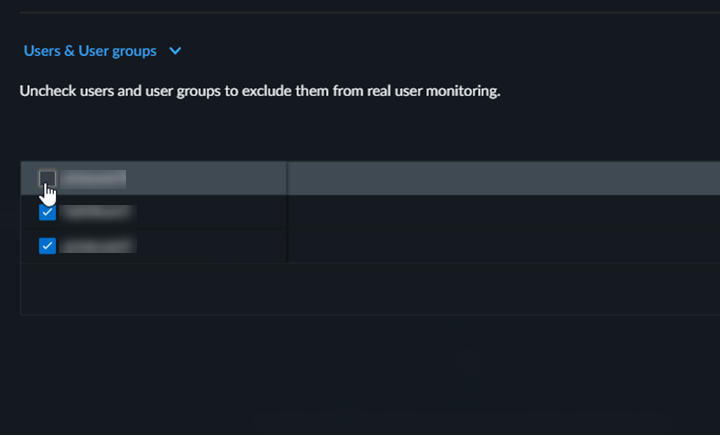
Task: Click the empty gray checkbox icon under cursor
Action: pos(47,178)
